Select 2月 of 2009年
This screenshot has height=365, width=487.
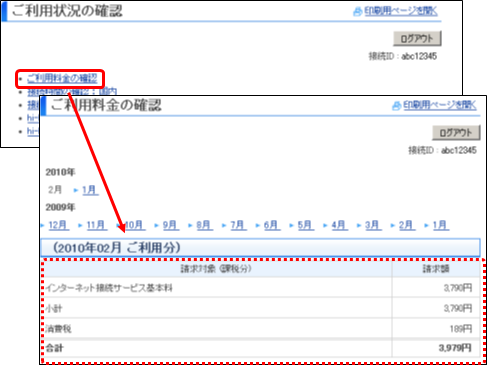pos(406,225)
